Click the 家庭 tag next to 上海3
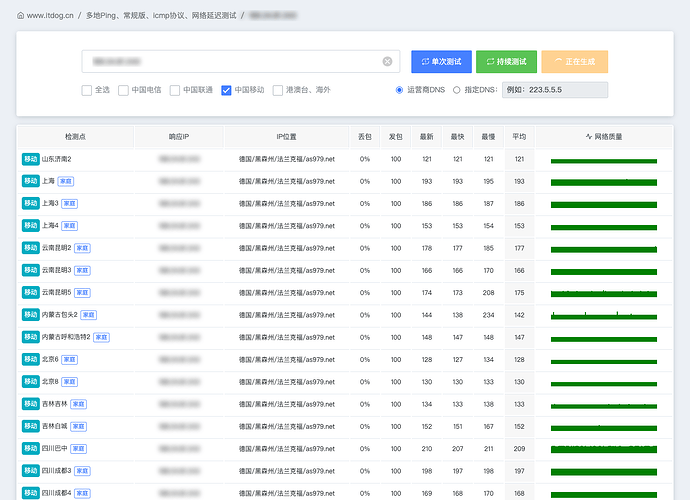The height and width of the screenshot is (500, 690). (70, 203)
